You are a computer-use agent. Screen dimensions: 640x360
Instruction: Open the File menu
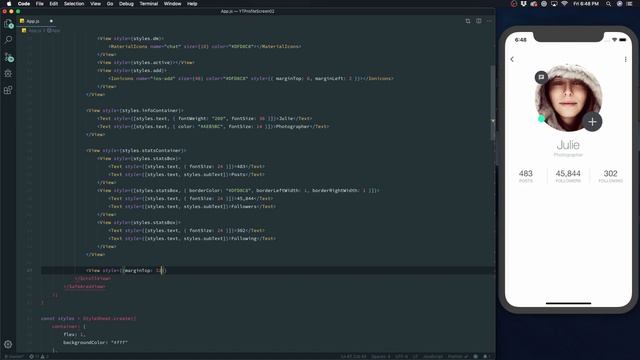tap(40, 4)
